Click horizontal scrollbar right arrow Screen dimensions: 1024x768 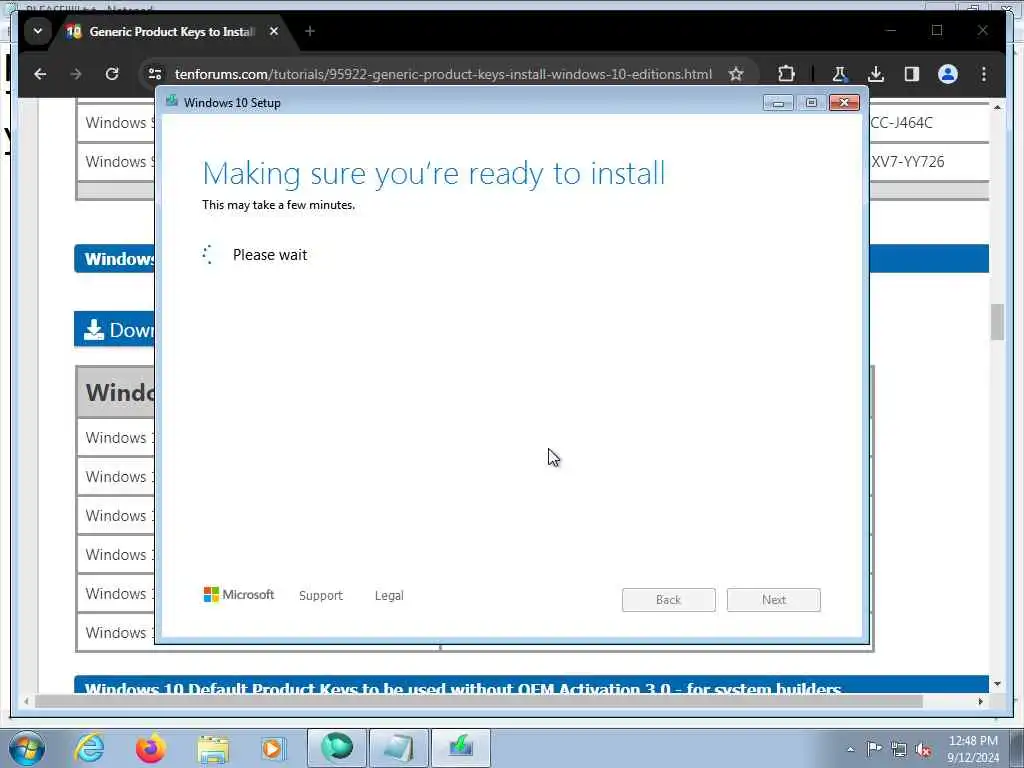980,701
